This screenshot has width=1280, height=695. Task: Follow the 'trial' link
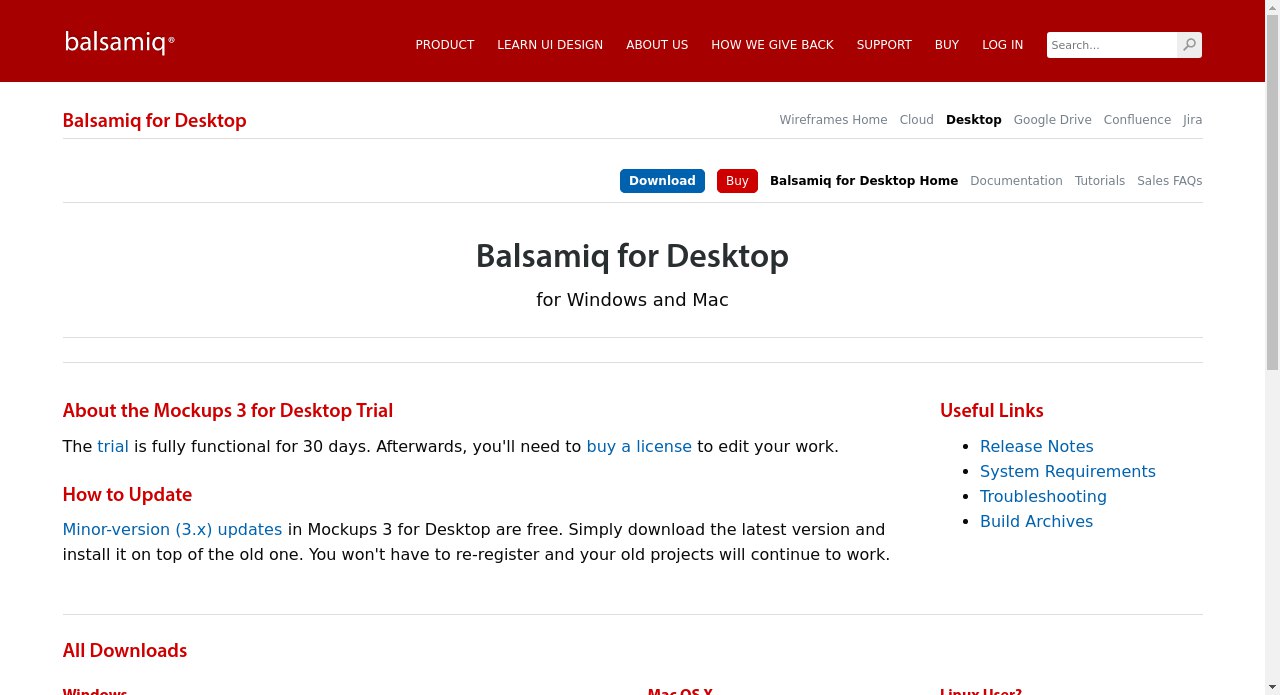coord(113,447)
